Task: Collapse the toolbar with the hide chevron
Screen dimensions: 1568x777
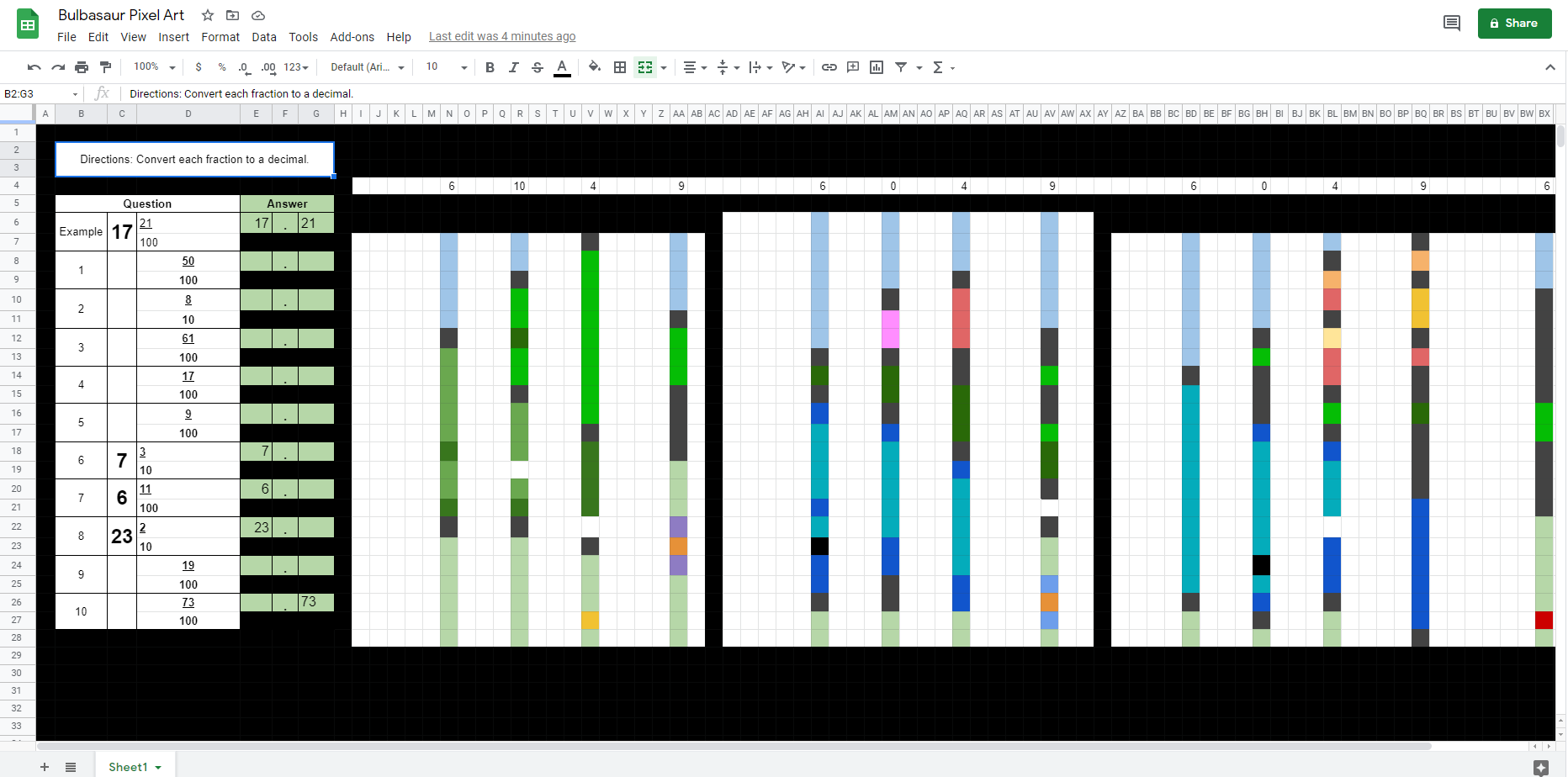Action: tap(1551, 67)
